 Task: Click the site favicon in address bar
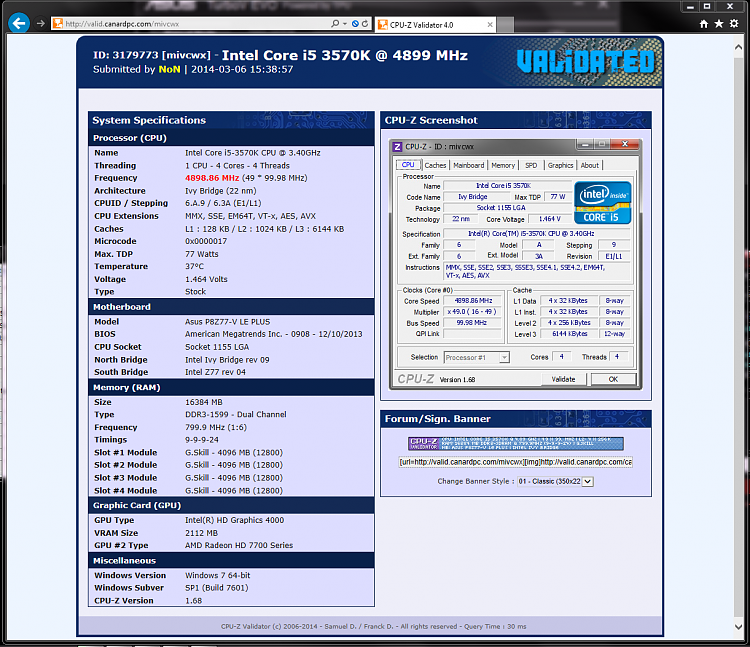click(58, 23)
